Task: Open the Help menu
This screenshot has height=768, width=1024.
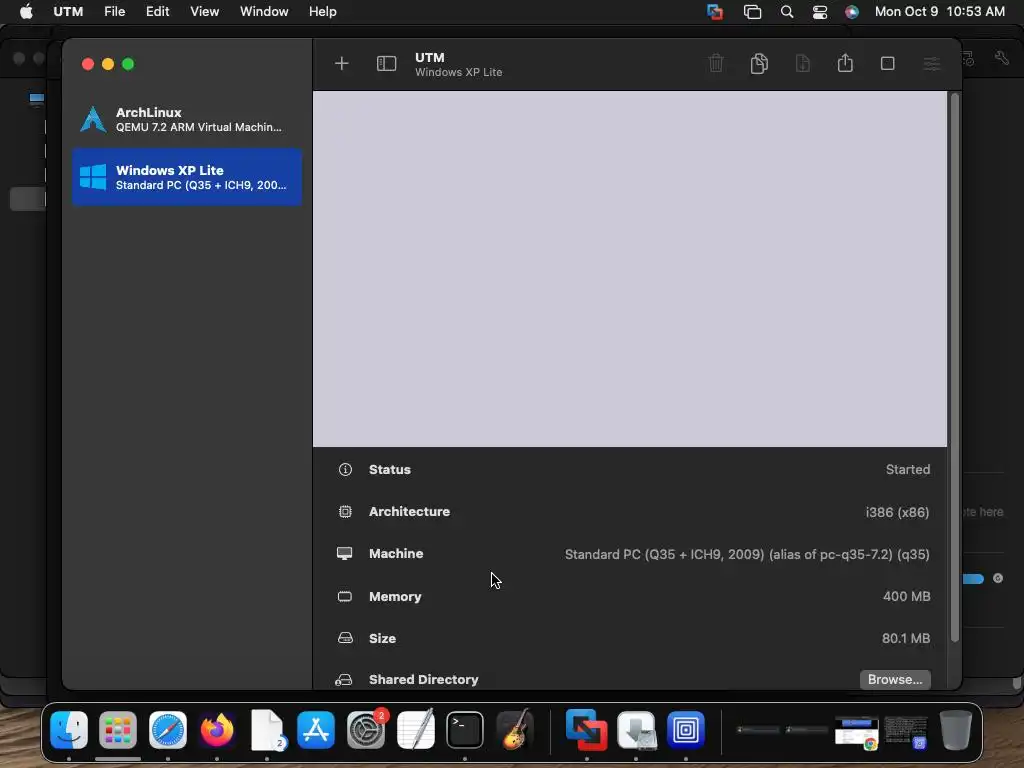Action: click(x=323, y=12)
